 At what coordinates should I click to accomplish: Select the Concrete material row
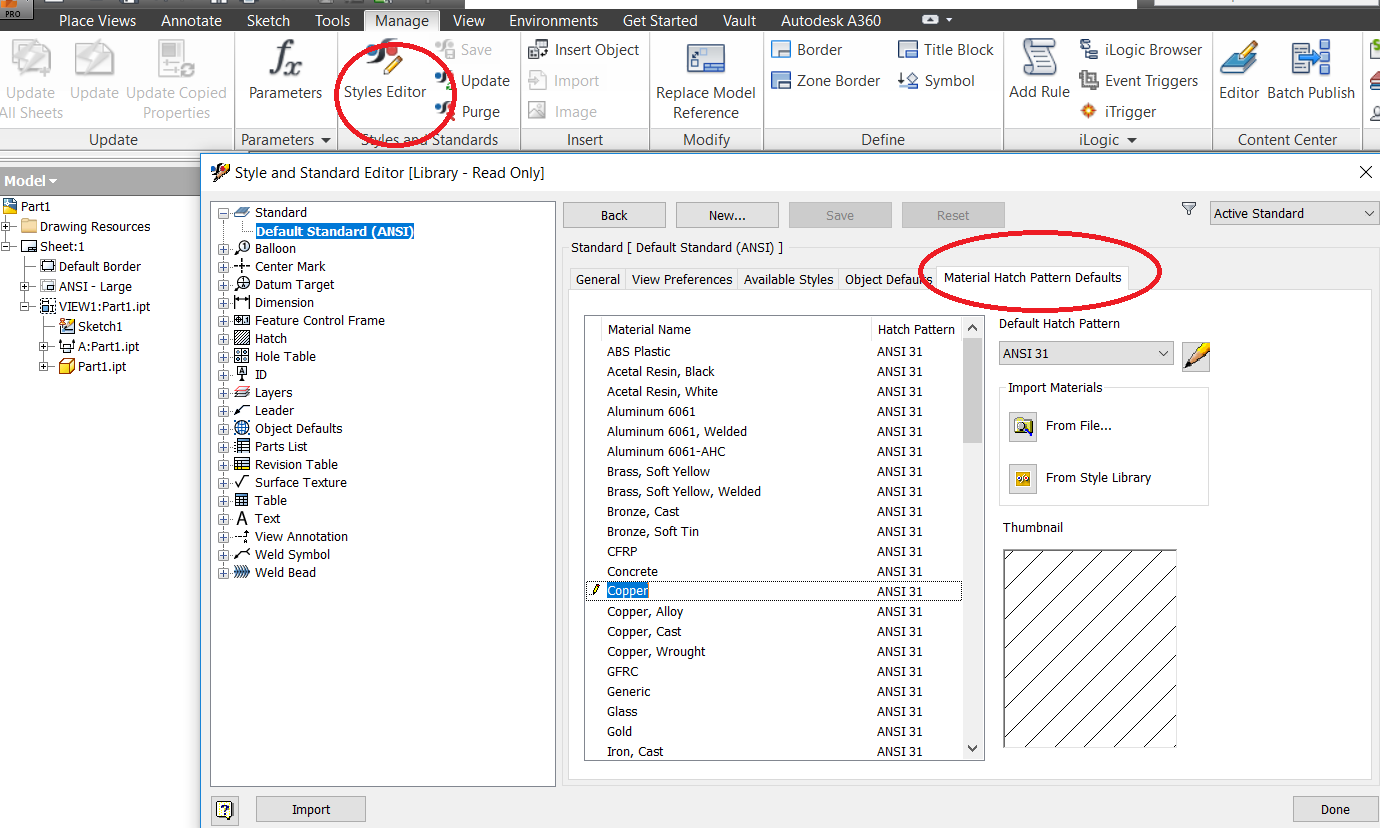(774, 571)
